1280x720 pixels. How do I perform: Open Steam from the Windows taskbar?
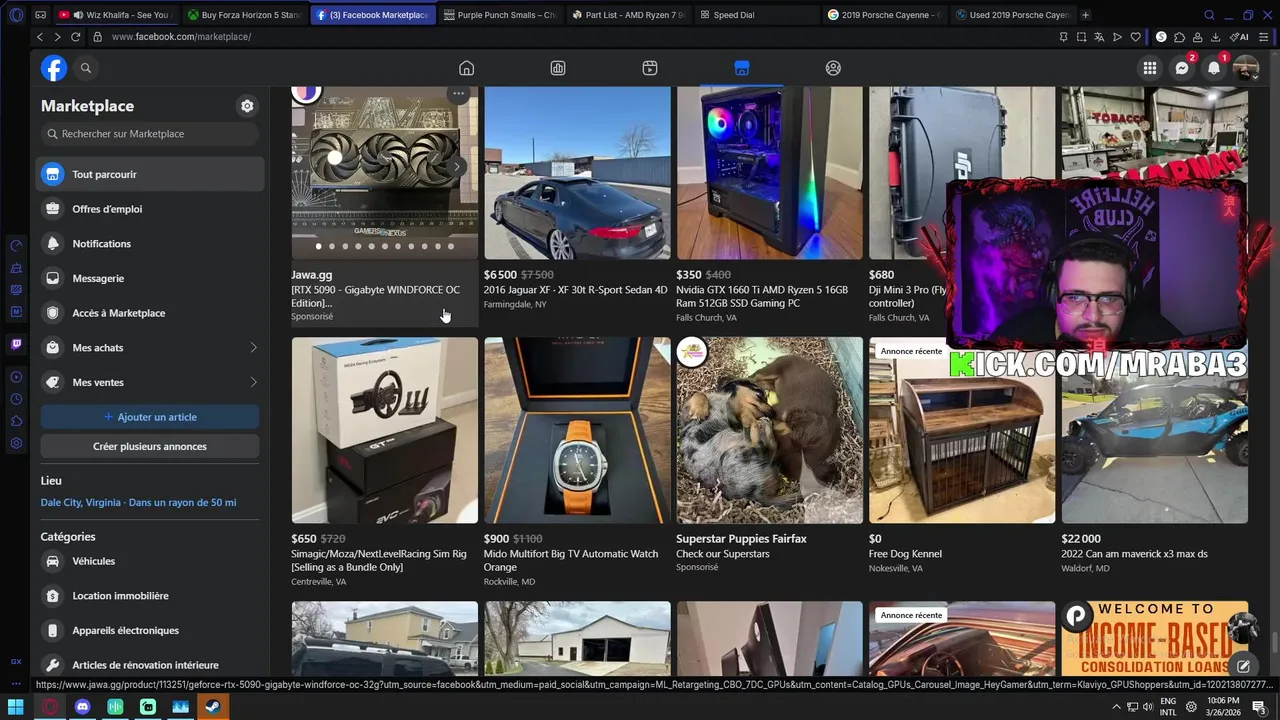[213, 707]
